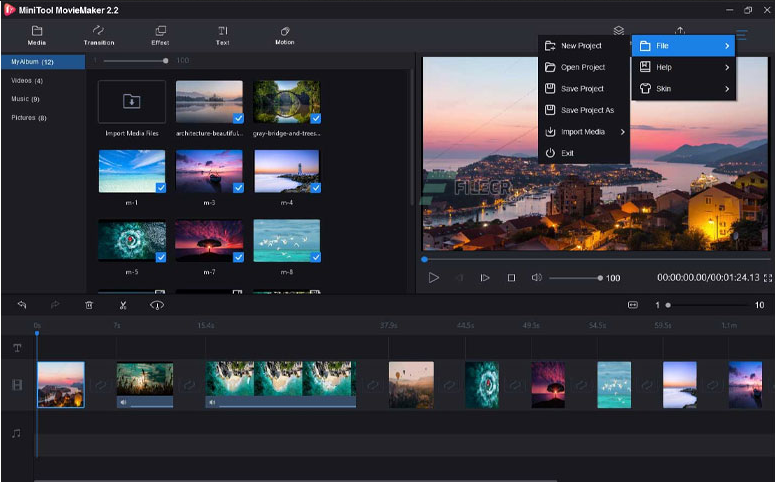
Task: Expand the Help submenu
Action: (684, 67)
